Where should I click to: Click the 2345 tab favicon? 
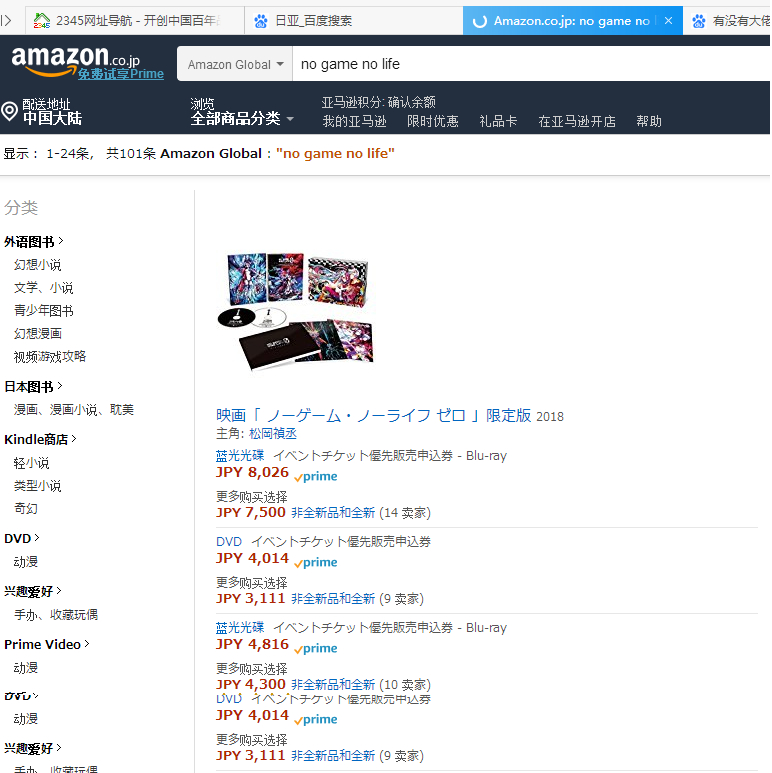(42, 21)
